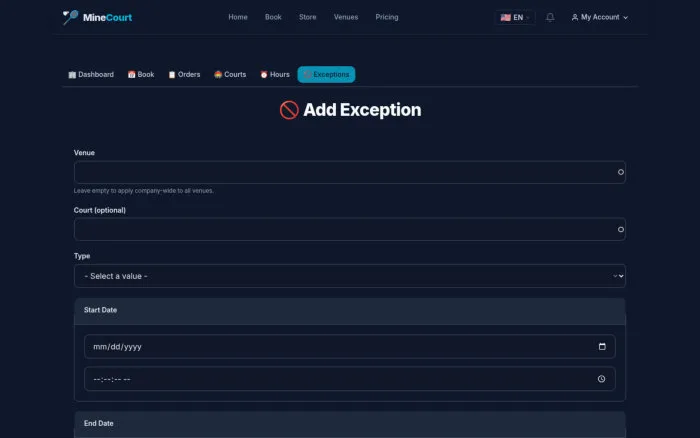Open the Start Date calendar picker icon

[x=602, y=346]
